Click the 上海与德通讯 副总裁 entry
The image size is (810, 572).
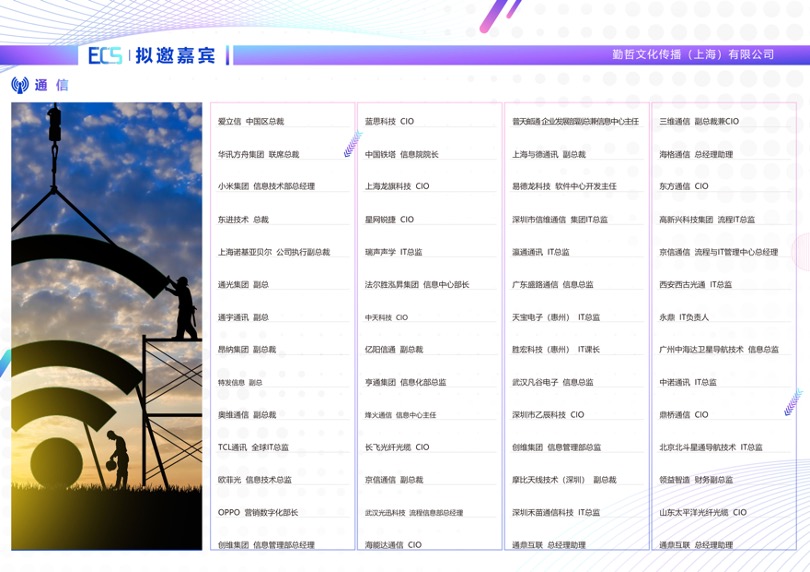point(549,154)
